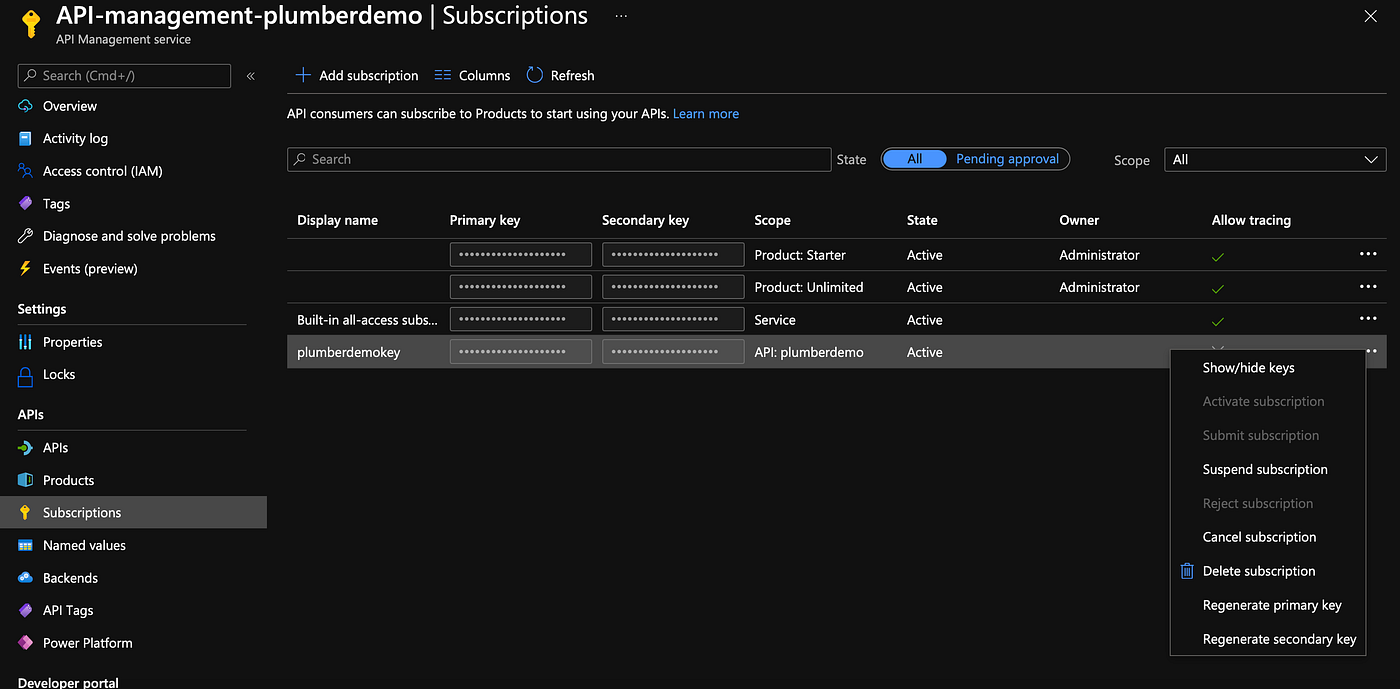The height and width of the screenshot is (689, 1400).
Task: Open more options for Service scope row
Action: [1368, 319]
